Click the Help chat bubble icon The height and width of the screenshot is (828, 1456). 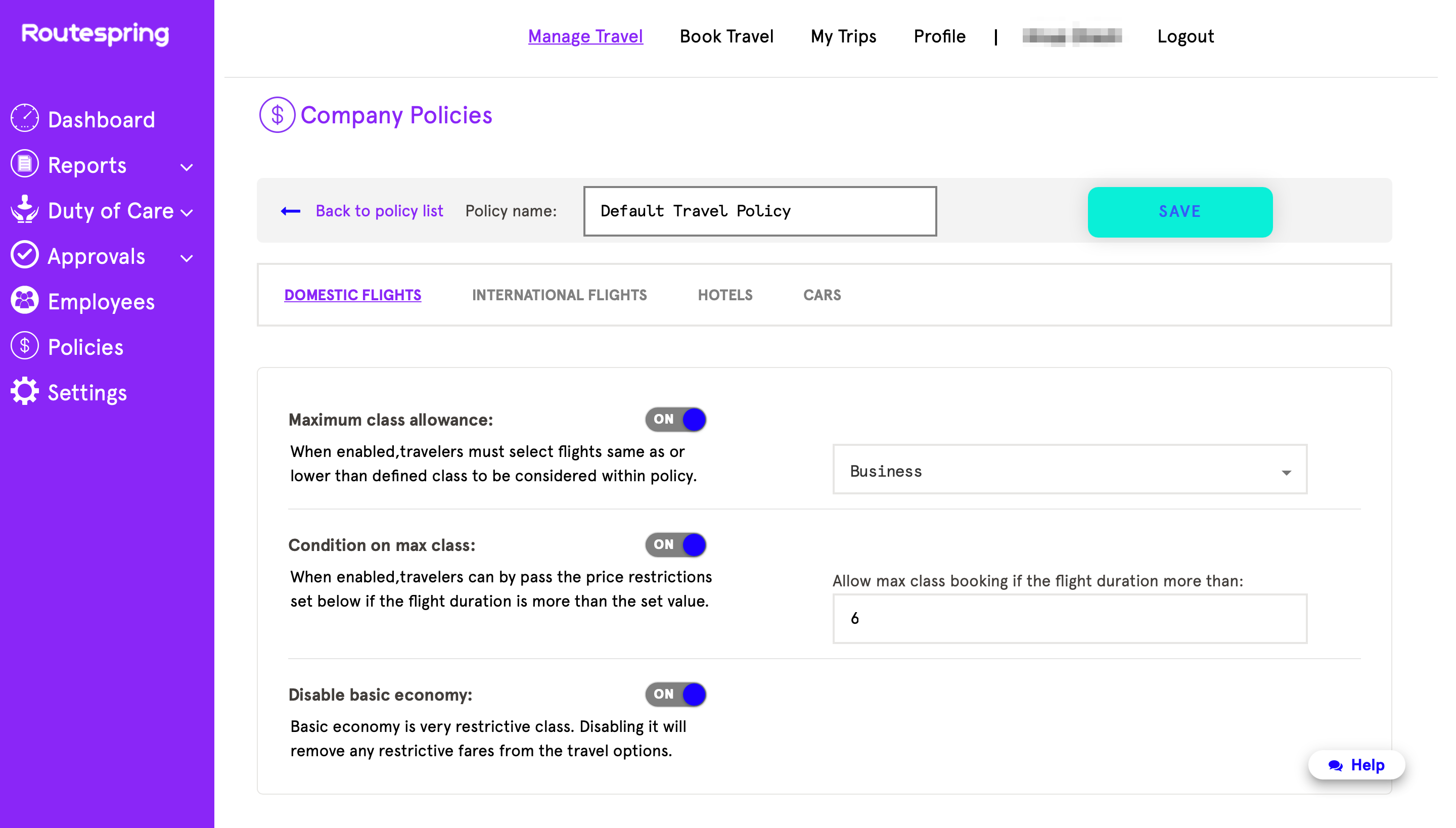1335,765
